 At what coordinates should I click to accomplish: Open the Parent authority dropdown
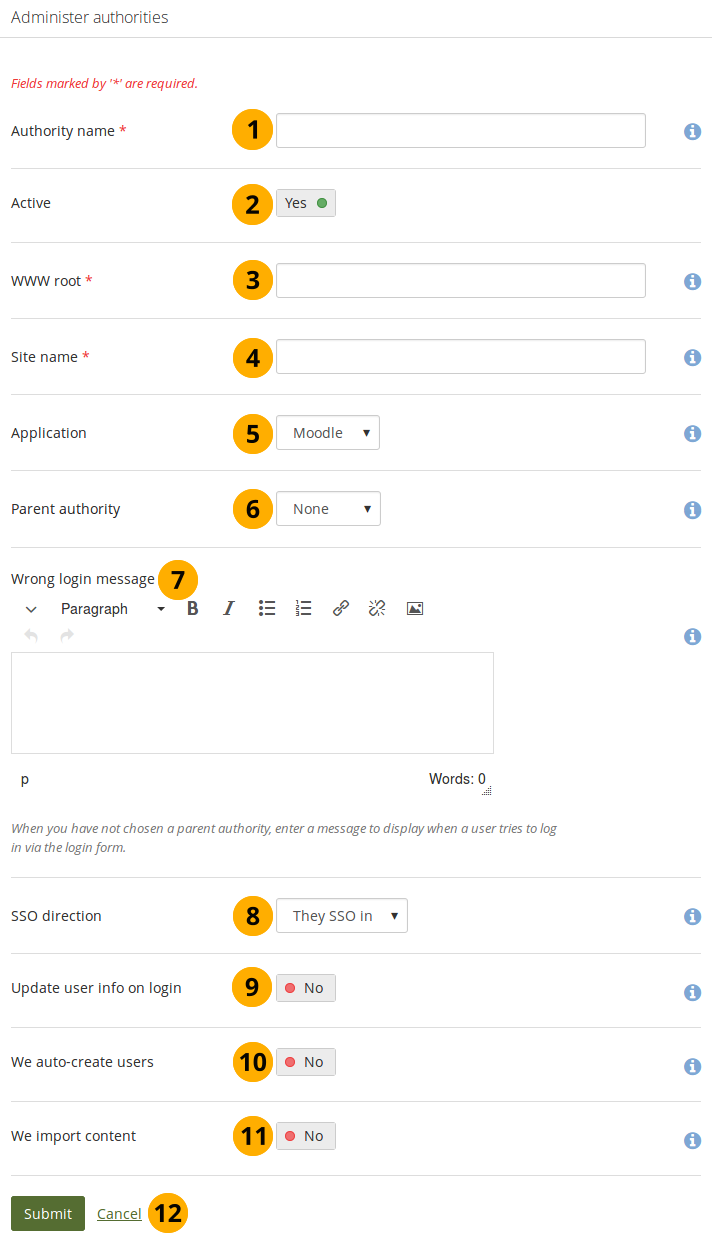(x=328, y=509)
